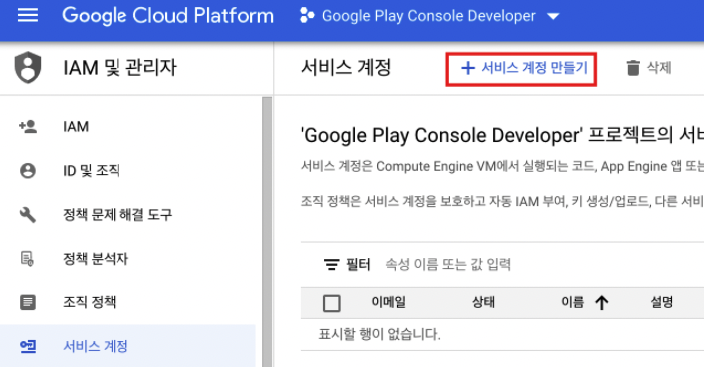
Task: Click the 정책 분석자 document icon
Action: (x=28, y=259)
